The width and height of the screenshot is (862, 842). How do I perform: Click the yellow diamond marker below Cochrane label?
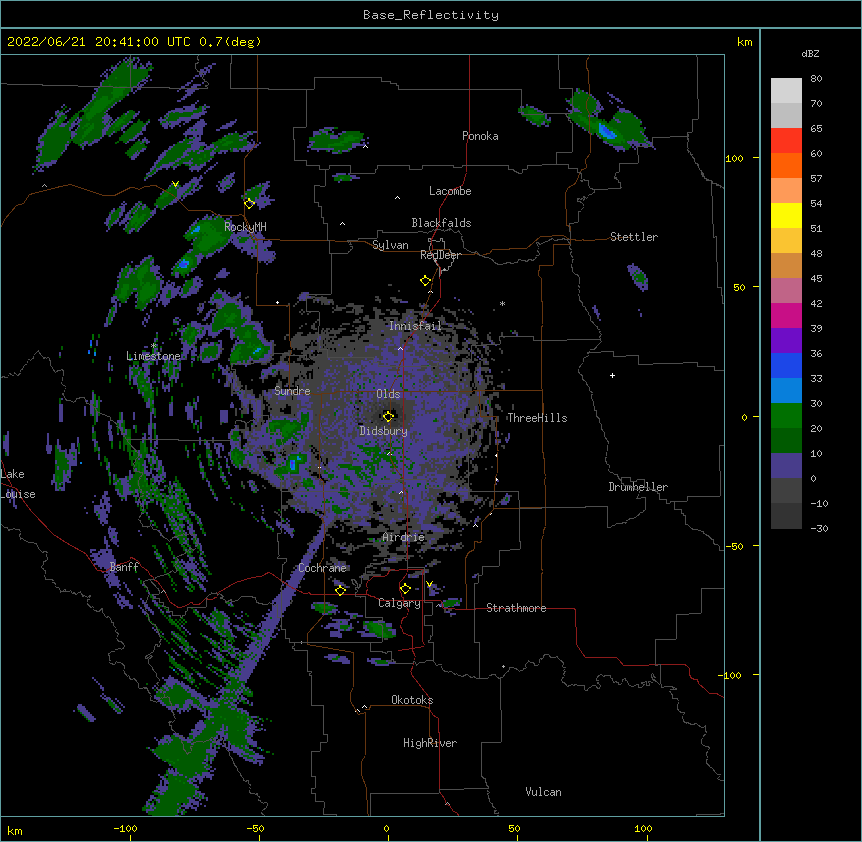click(340, 590)
